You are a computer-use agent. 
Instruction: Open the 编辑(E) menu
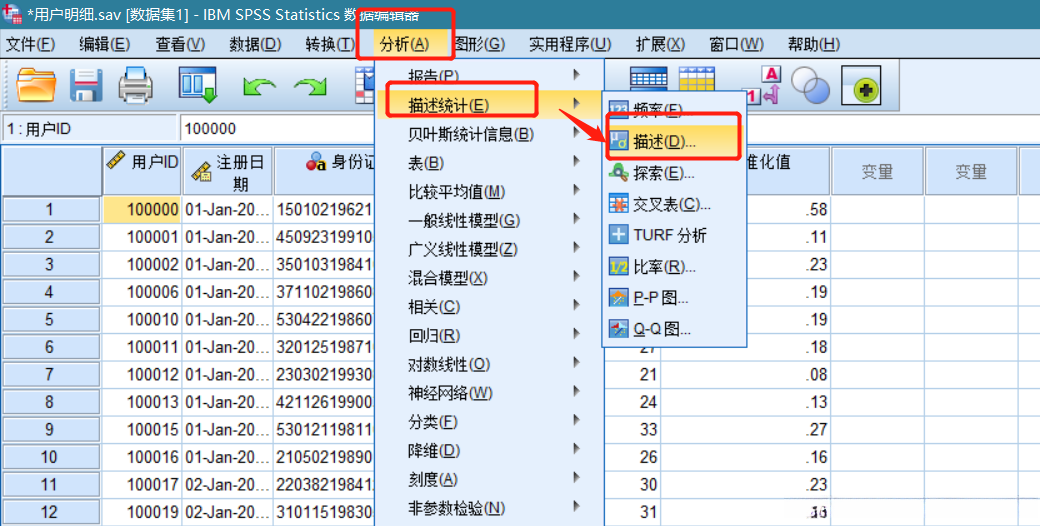(x=104, y=44)
